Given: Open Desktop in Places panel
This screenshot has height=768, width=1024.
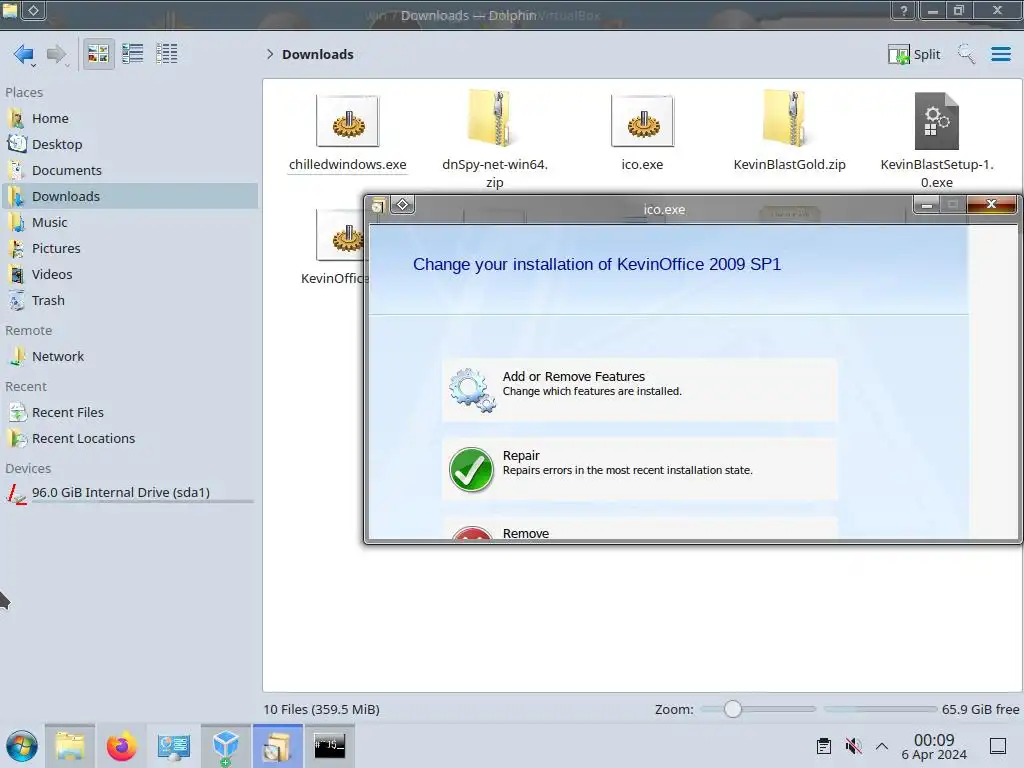Looking at the screenshot, I should tap(129, 144).
